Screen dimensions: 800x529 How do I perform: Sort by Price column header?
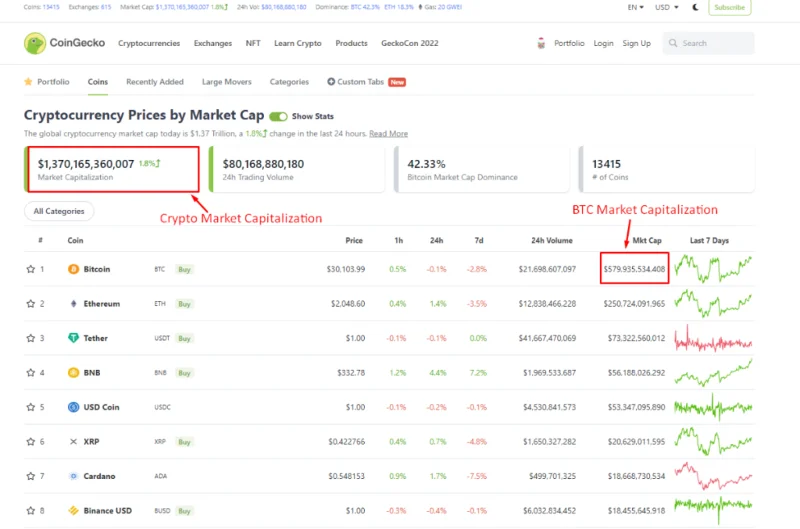354,240
